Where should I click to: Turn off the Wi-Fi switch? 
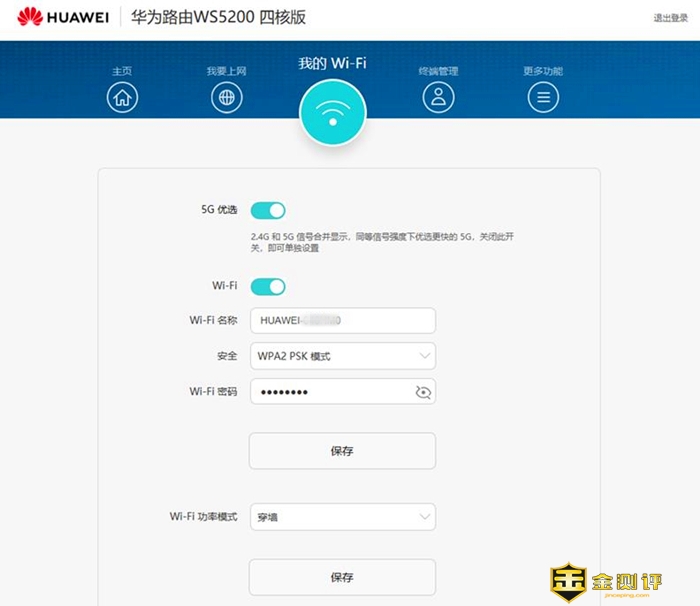pos(268,287)
